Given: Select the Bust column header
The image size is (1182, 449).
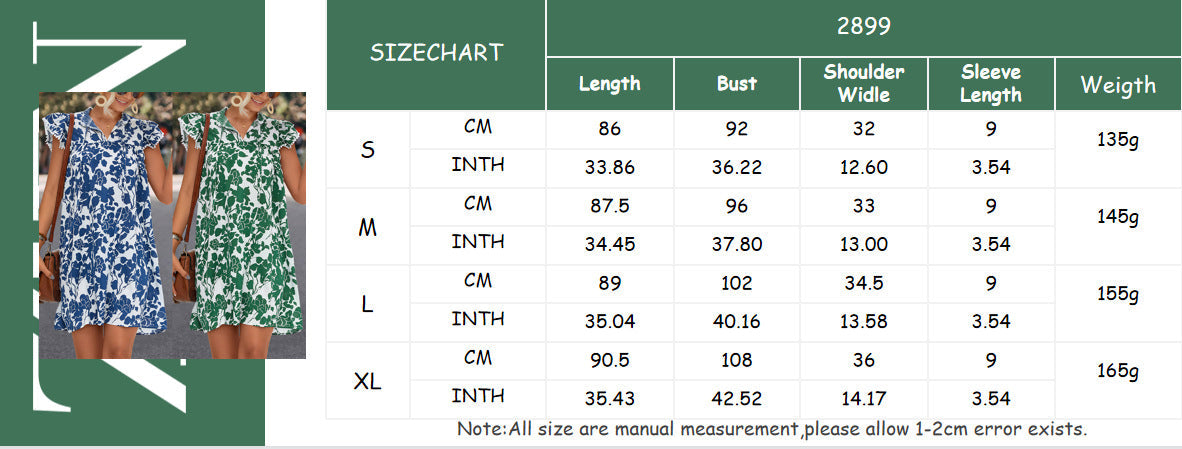Looking at the screenshot, I should 736,84.
